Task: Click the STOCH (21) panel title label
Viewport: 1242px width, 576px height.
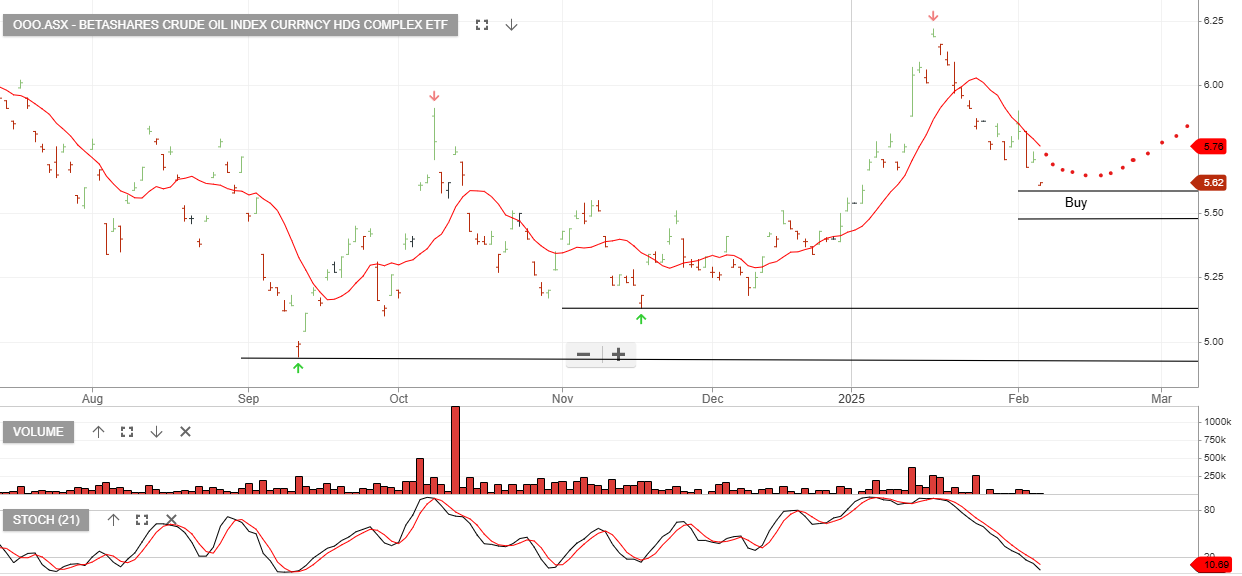Action: point(47,520)
